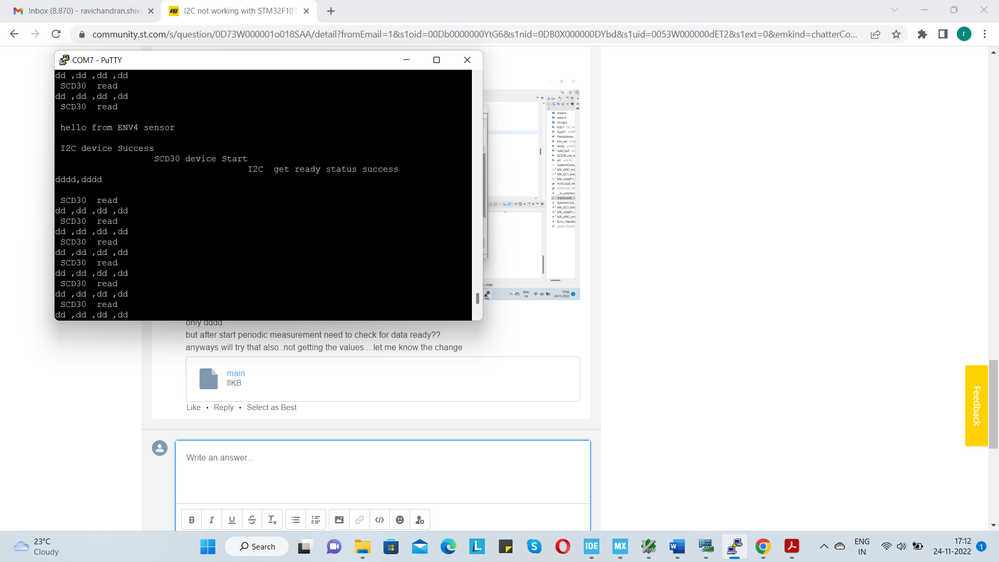The image size is (999, 562).
Task: Open Microsoft Word from the taskbar
Action: click(677, 547)
